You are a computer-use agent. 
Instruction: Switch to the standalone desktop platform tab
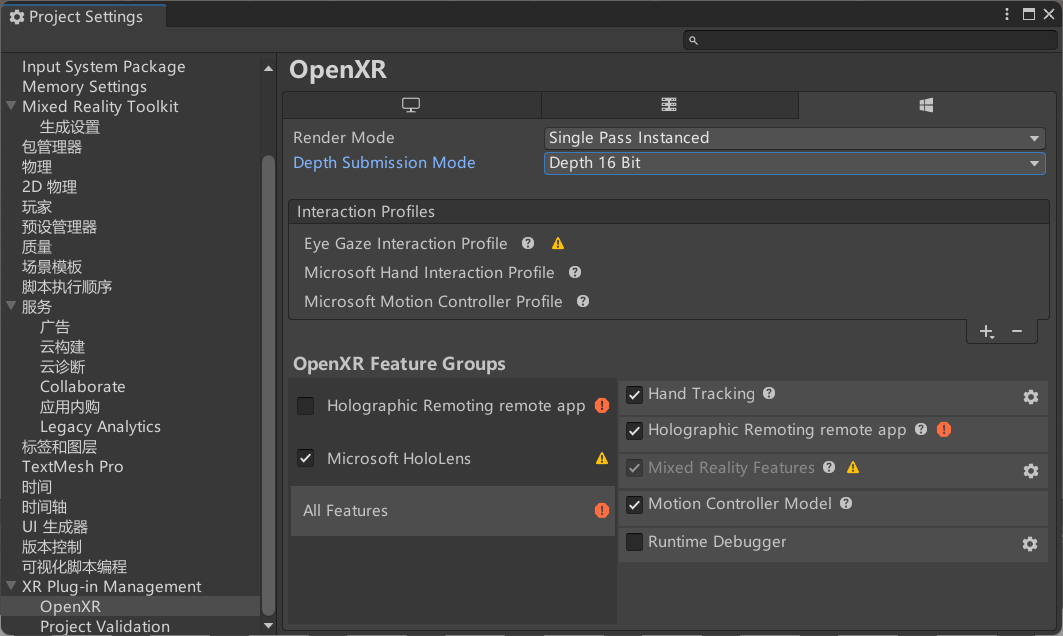point(411,105)
